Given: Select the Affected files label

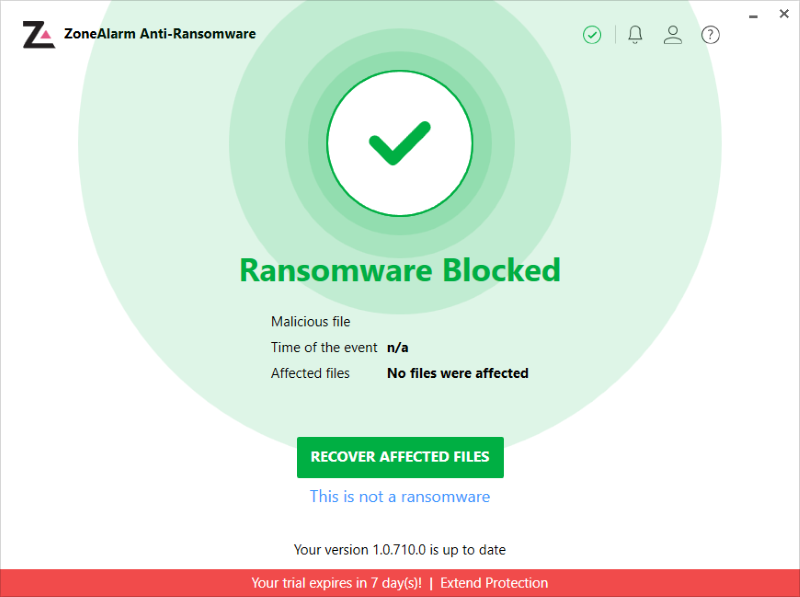Looking at the screenshot, I should click(310, 373).
